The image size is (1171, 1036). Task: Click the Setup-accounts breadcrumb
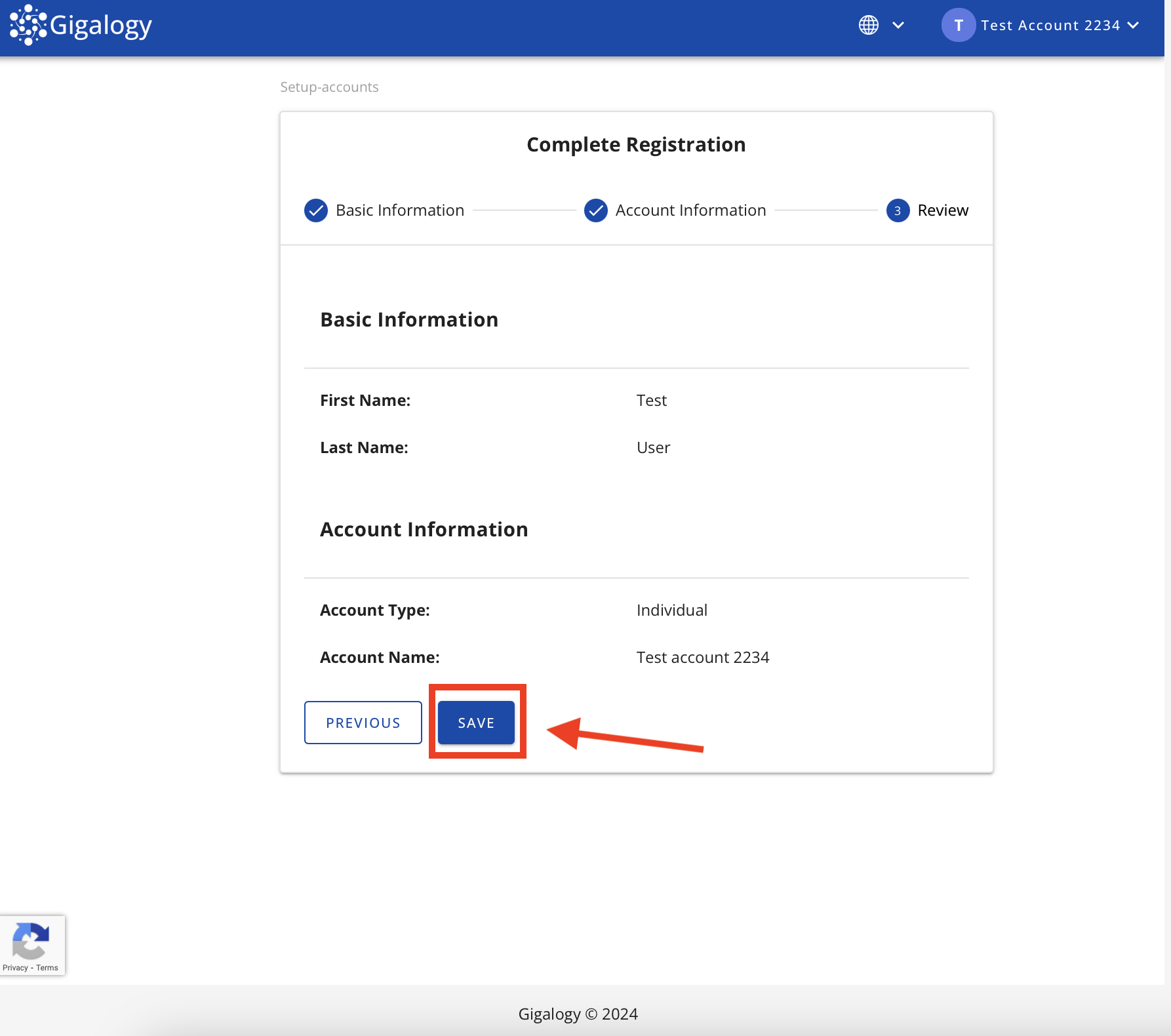[329, 87]
